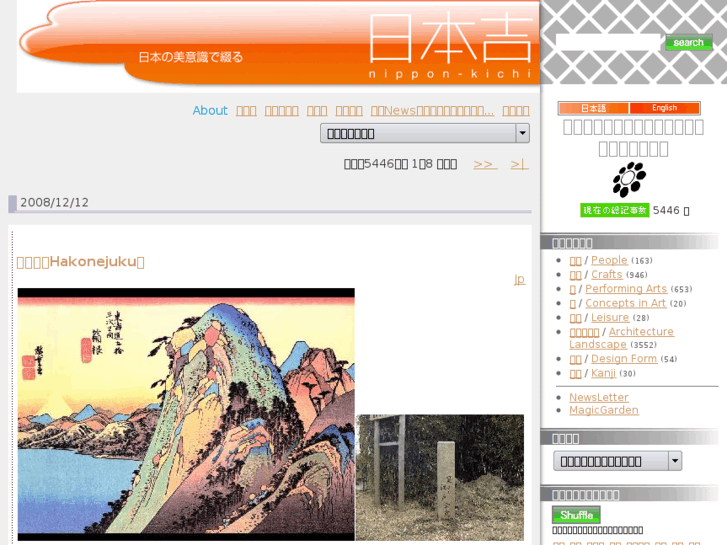Open the MagicGarden link
727x545 pixels.
click(604, 410)
